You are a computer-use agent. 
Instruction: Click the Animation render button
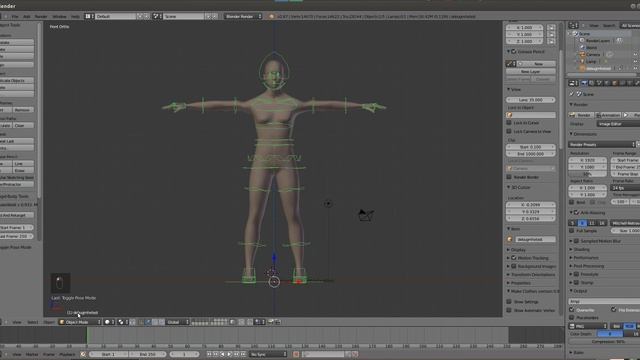pyautogui.click(x=608, y=115)
